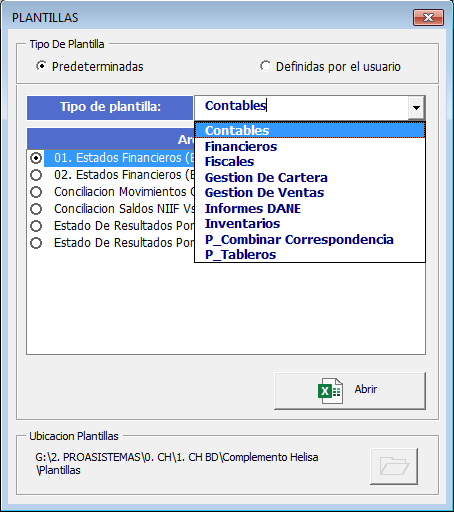Collapse the Tipo de plantilla dropdown arrow

coord(416,107)
